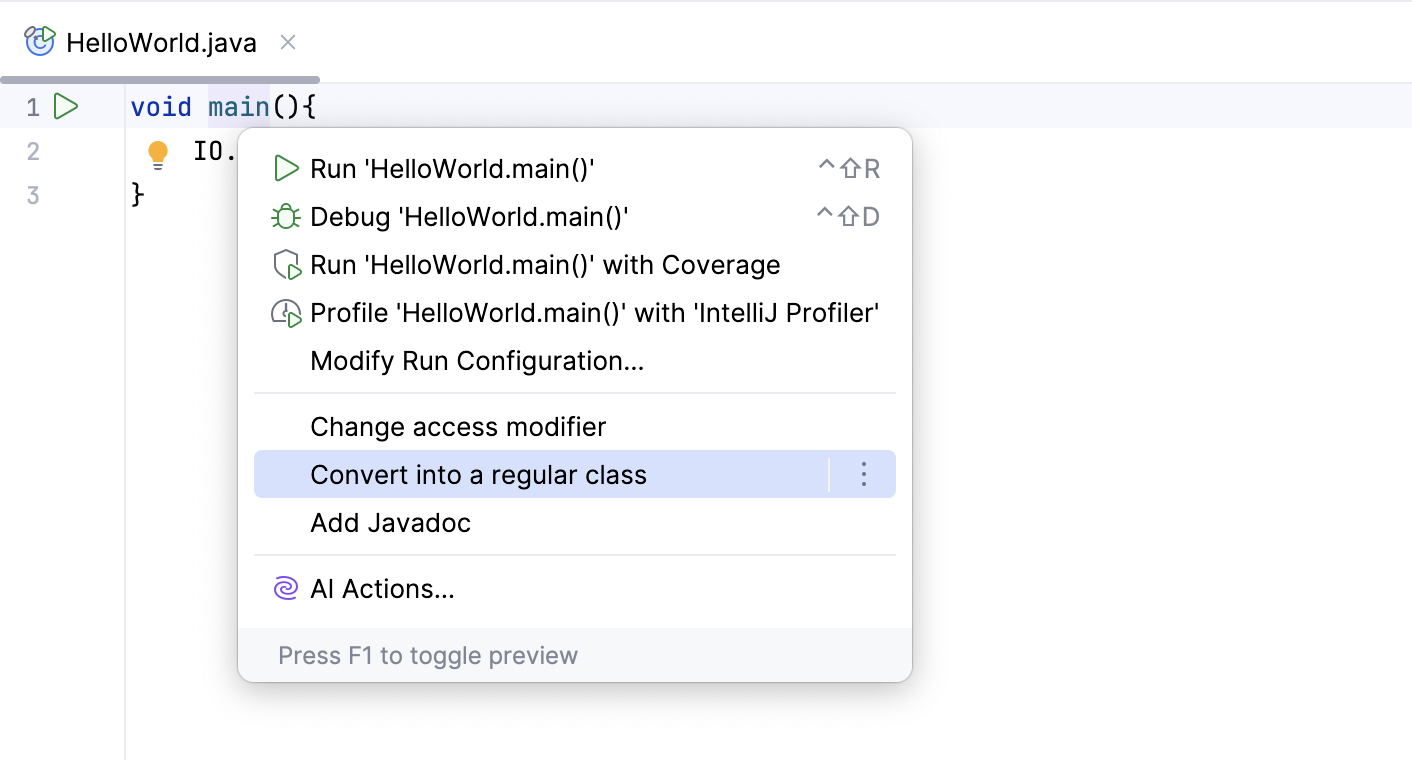Click the Run with Coverage shield icon
This screenshot has width=1412, height=760.
click(x=285, y=264)
